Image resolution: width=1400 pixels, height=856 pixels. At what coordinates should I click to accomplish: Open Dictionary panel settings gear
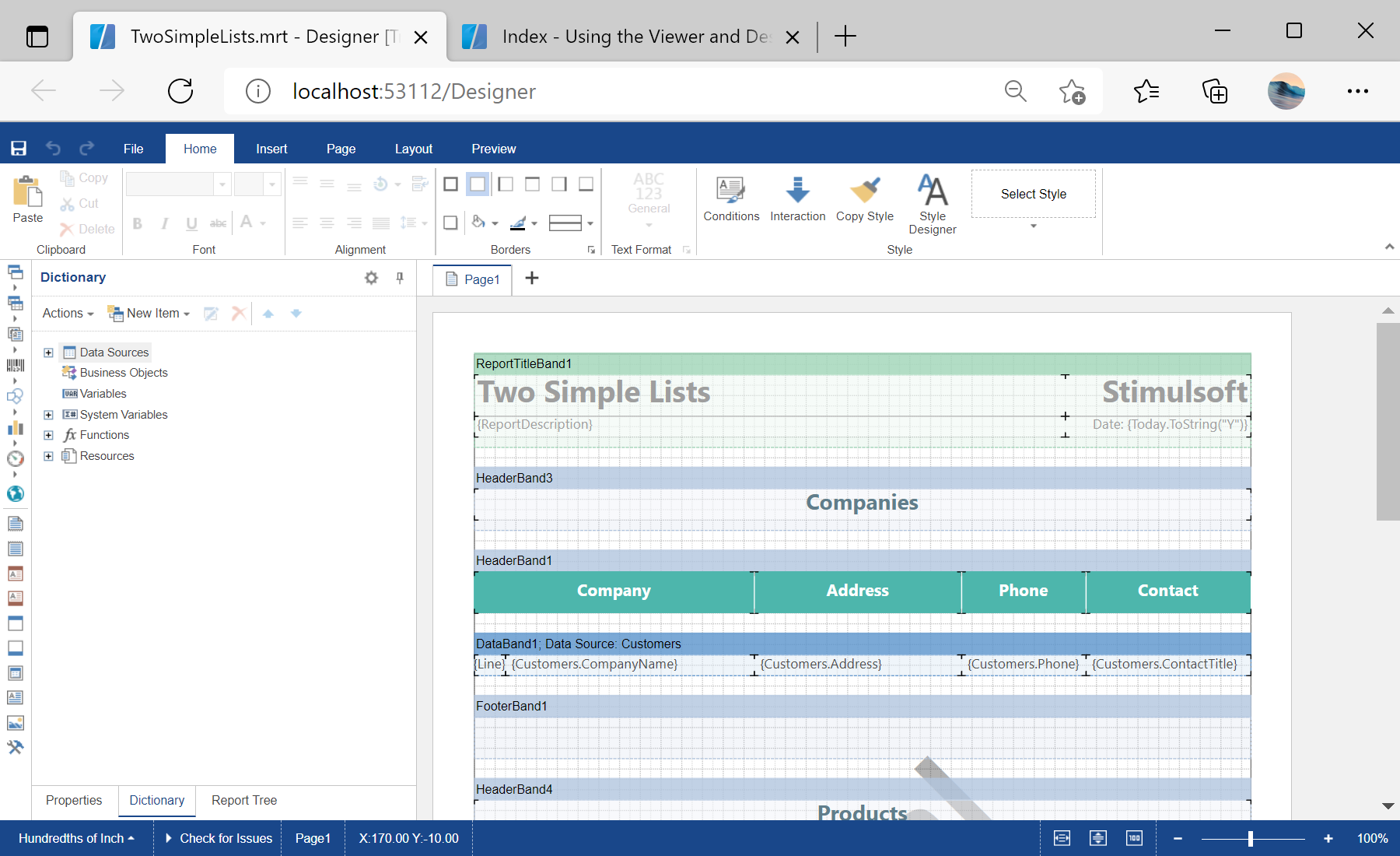point(371,278)
